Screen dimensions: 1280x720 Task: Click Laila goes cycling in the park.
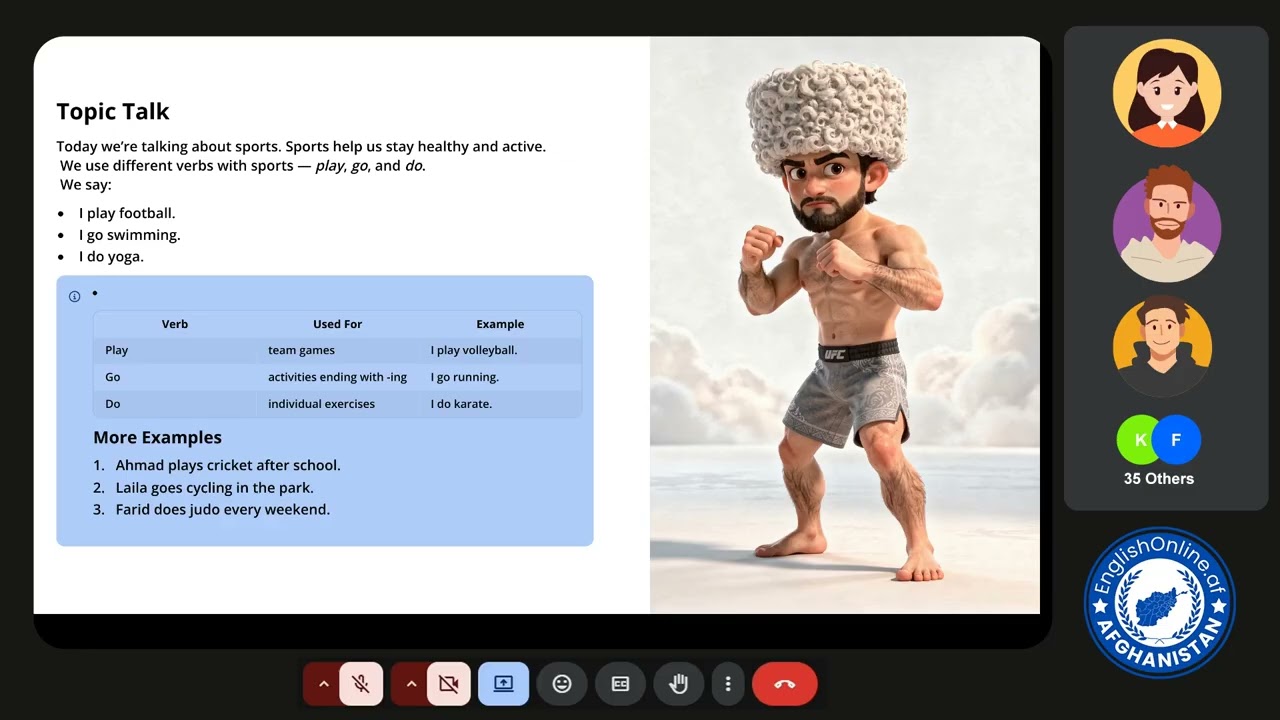click(214, 488)
